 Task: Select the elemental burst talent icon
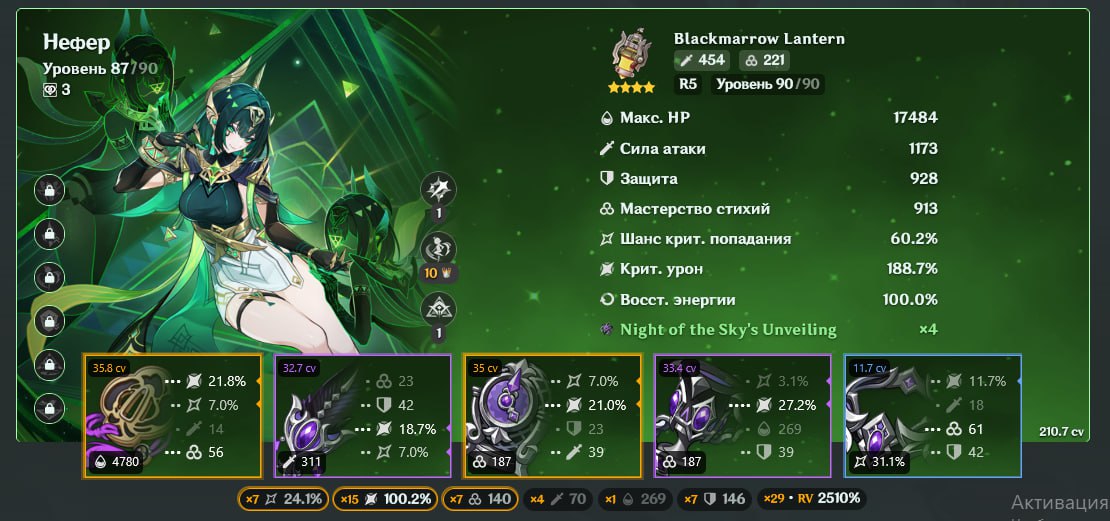[439, 310]
